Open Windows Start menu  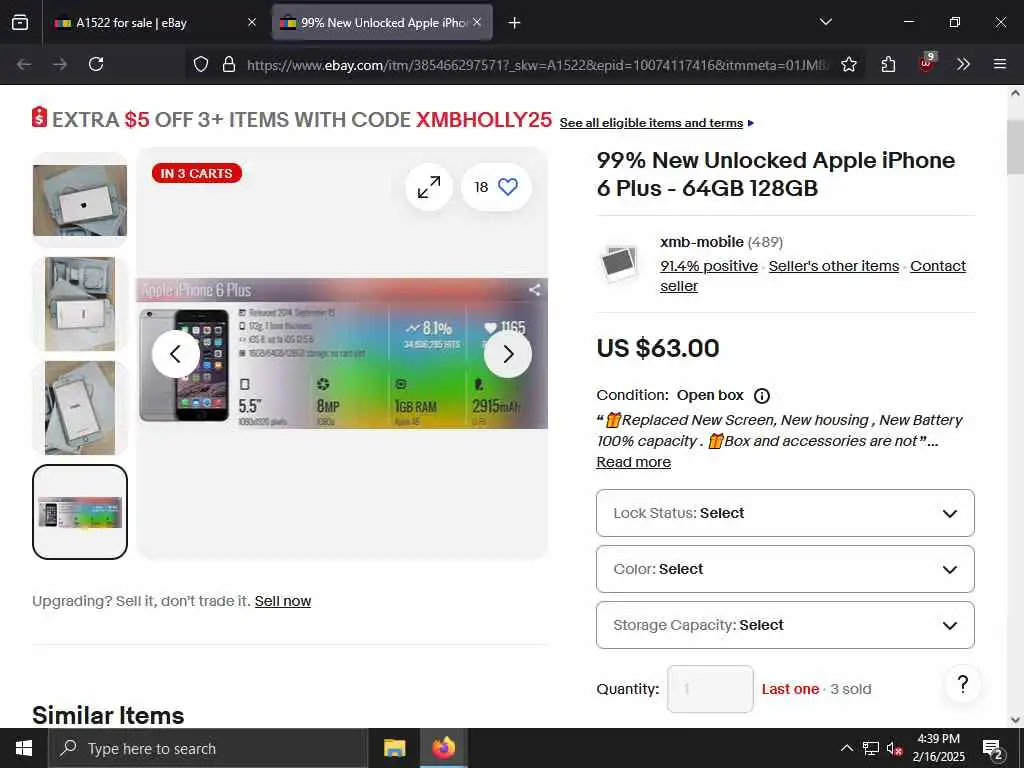(24, 748)
